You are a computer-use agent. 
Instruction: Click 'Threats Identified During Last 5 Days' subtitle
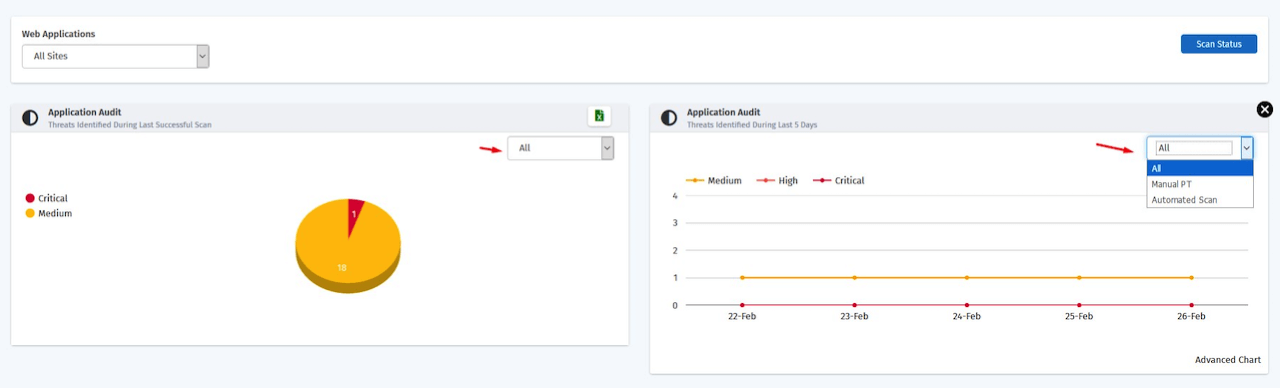click(752, 125)
